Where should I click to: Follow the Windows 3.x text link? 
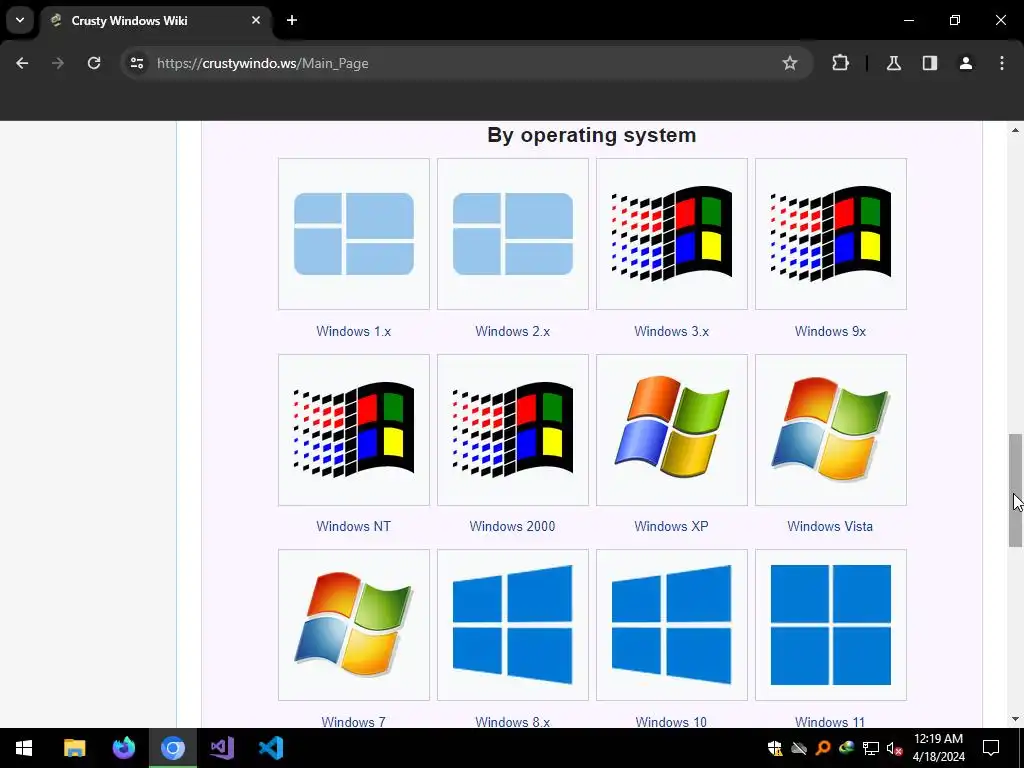671,331
